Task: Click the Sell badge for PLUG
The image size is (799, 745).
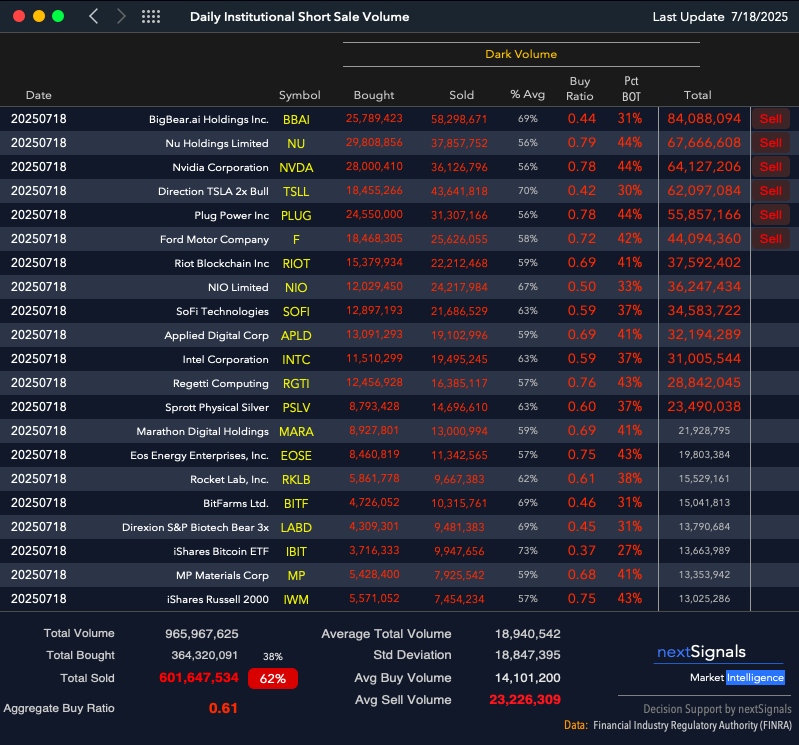Action: pos(770,215)
